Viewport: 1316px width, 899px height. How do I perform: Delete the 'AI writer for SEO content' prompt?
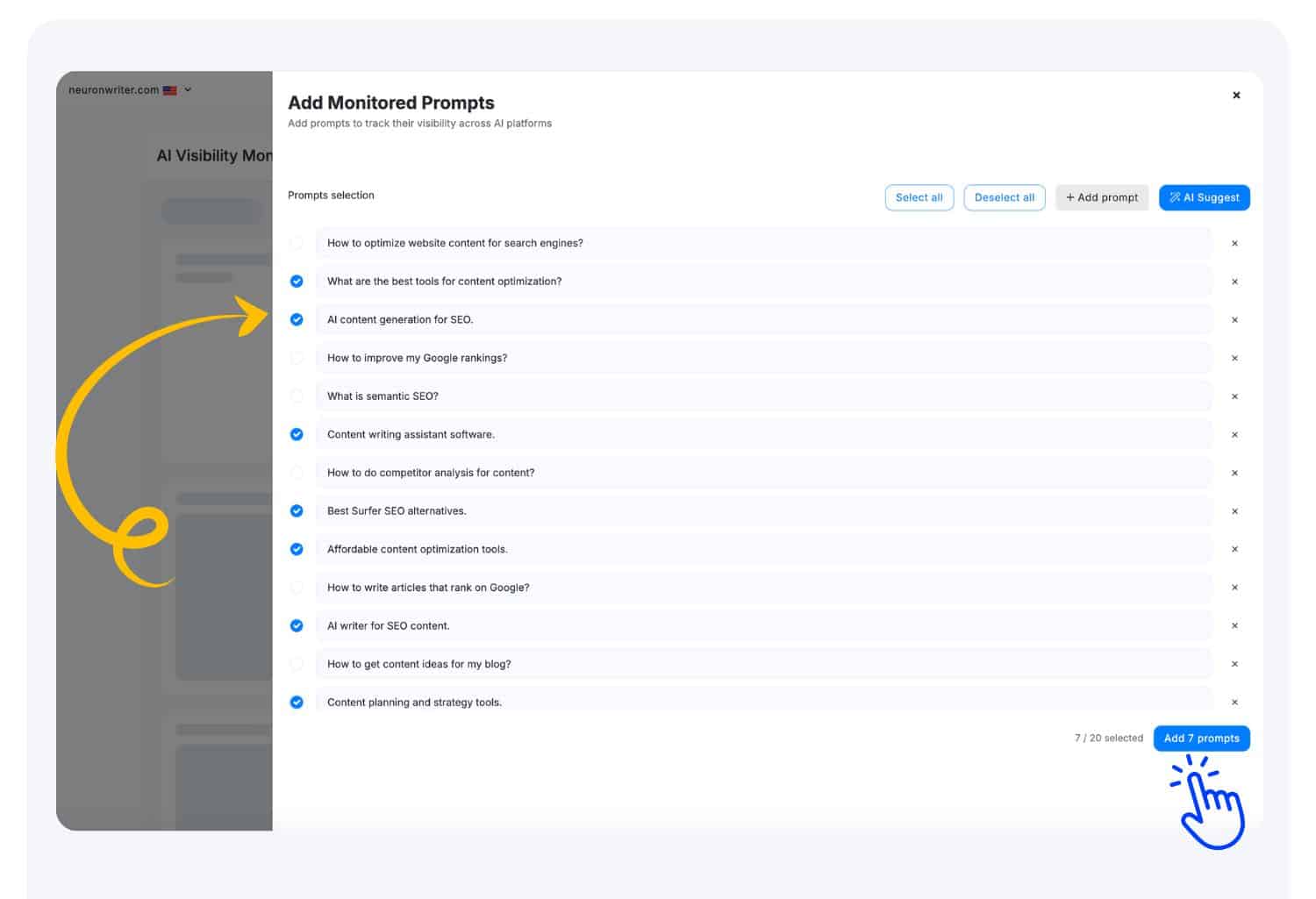1234,626
